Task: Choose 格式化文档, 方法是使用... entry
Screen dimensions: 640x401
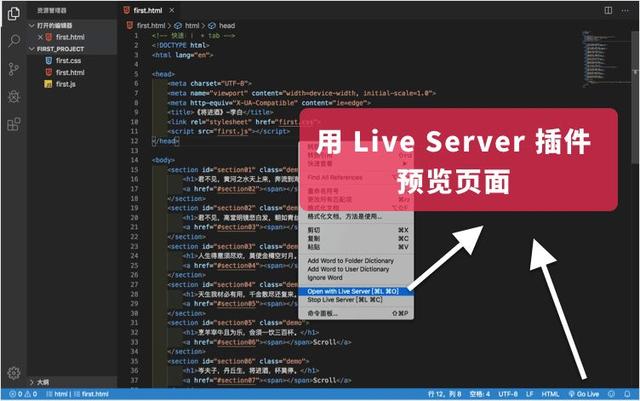Action: point(356,216)
